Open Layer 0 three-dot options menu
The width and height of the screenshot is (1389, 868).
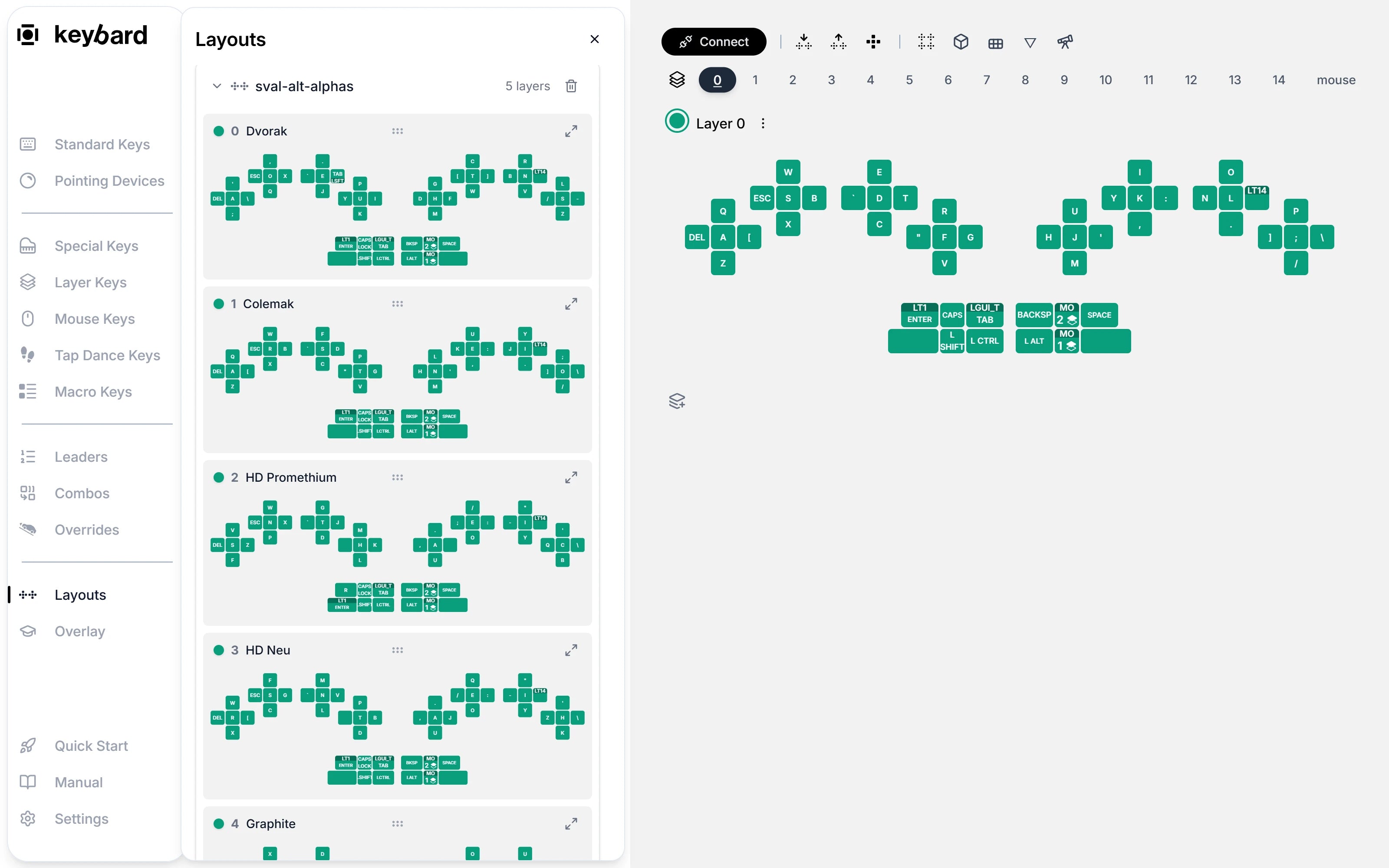pyautogui.click(x=763, y=123)
